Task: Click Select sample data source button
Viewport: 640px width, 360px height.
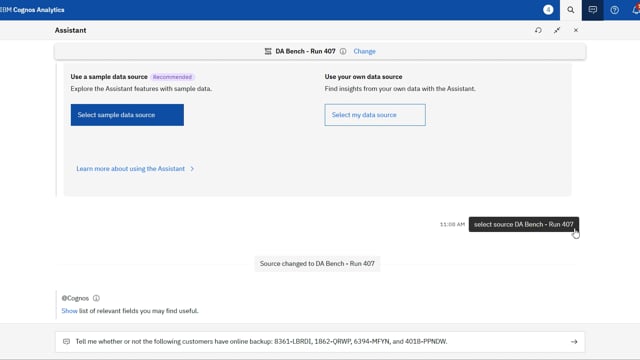Action: tap(127, 115)
